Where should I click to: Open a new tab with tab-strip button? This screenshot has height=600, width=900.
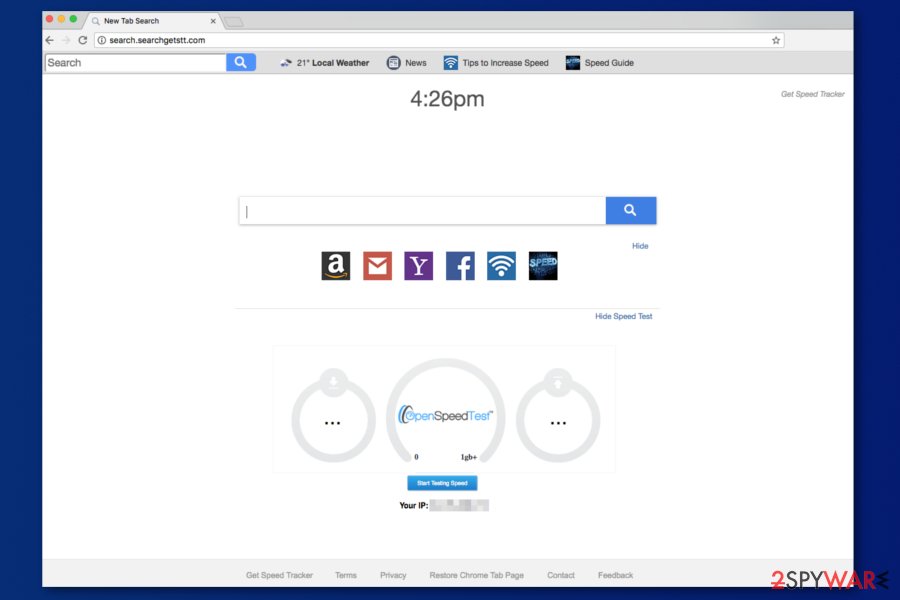click(x=234, y=22)
